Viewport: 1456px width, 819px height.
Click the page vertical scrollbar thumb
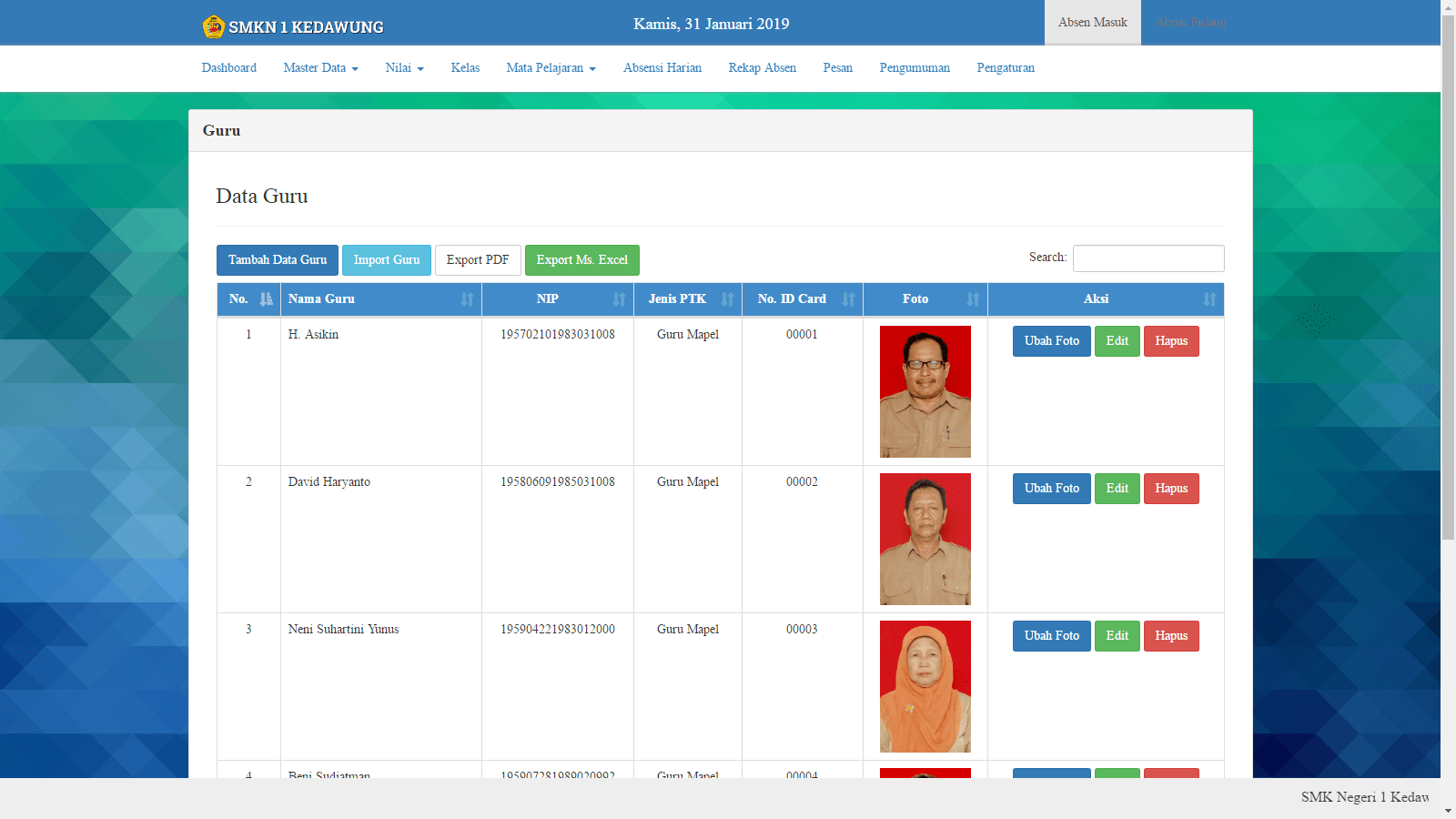tap(1449, 278)
